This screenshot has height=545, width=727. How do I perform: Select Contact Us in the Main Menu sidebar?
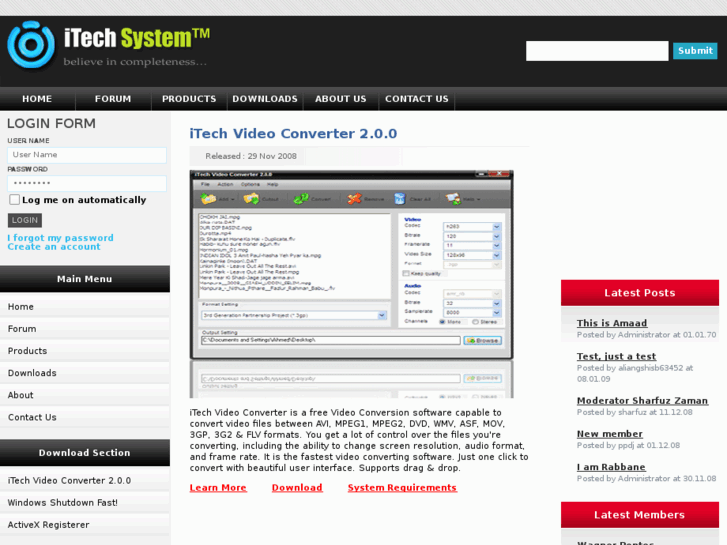(x=85, y=417)
